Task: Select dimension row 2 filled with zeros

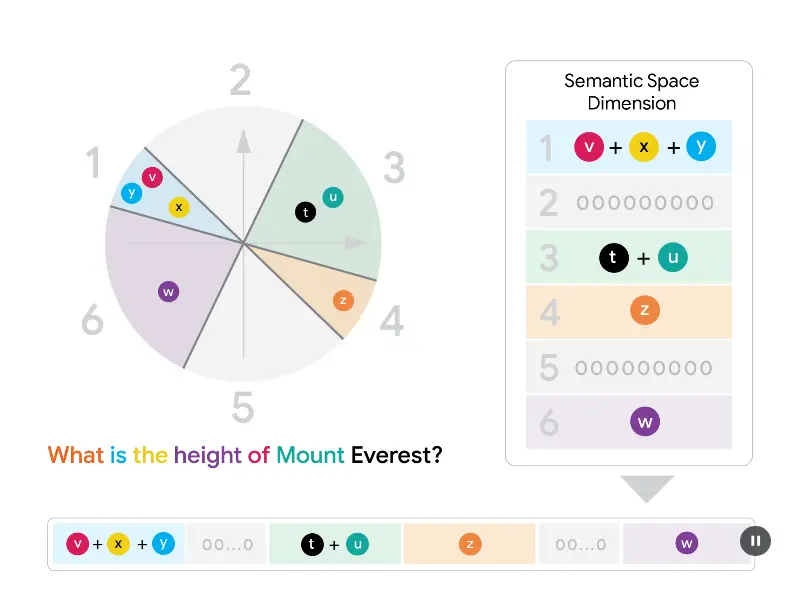Action: (629, 202)
